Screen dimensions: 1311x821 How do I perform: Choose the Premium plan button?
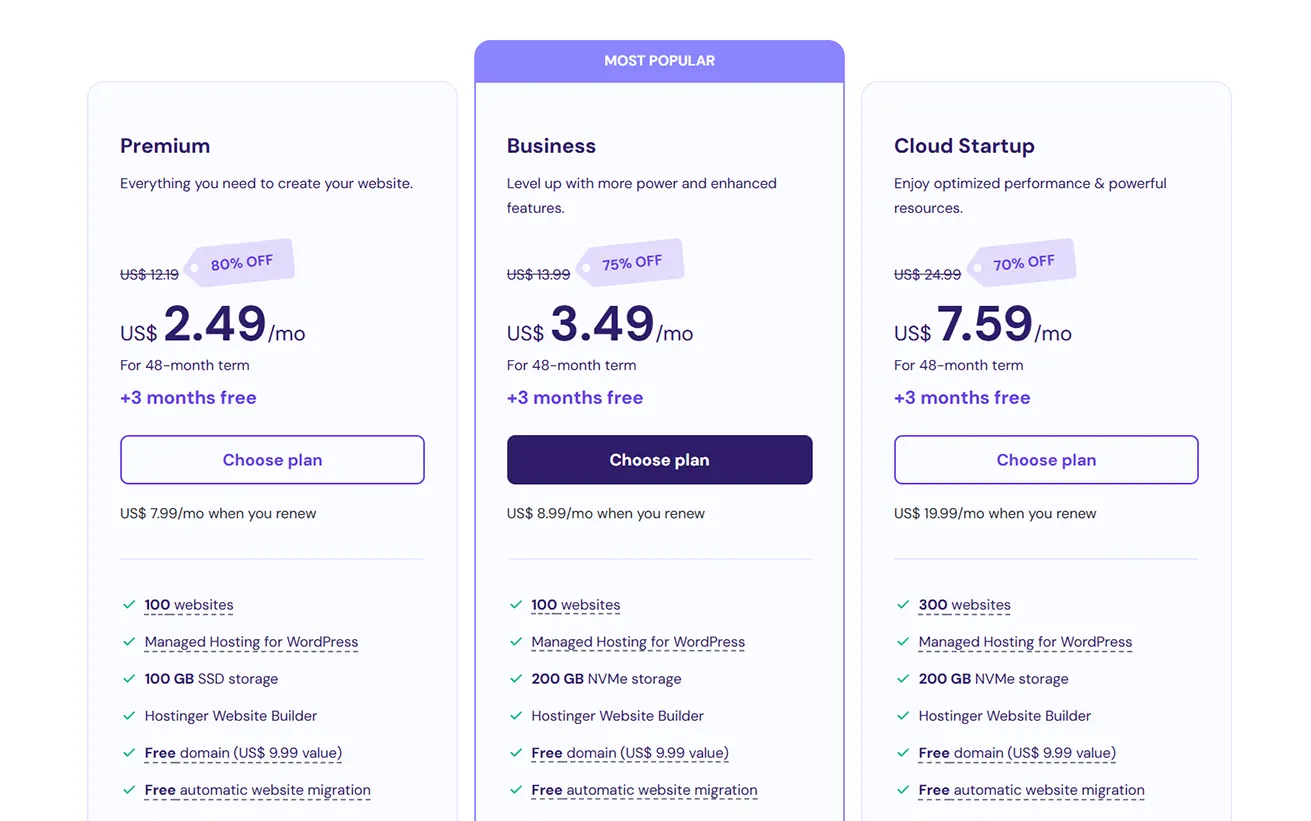pyautogui.click(x=272, y=460)
